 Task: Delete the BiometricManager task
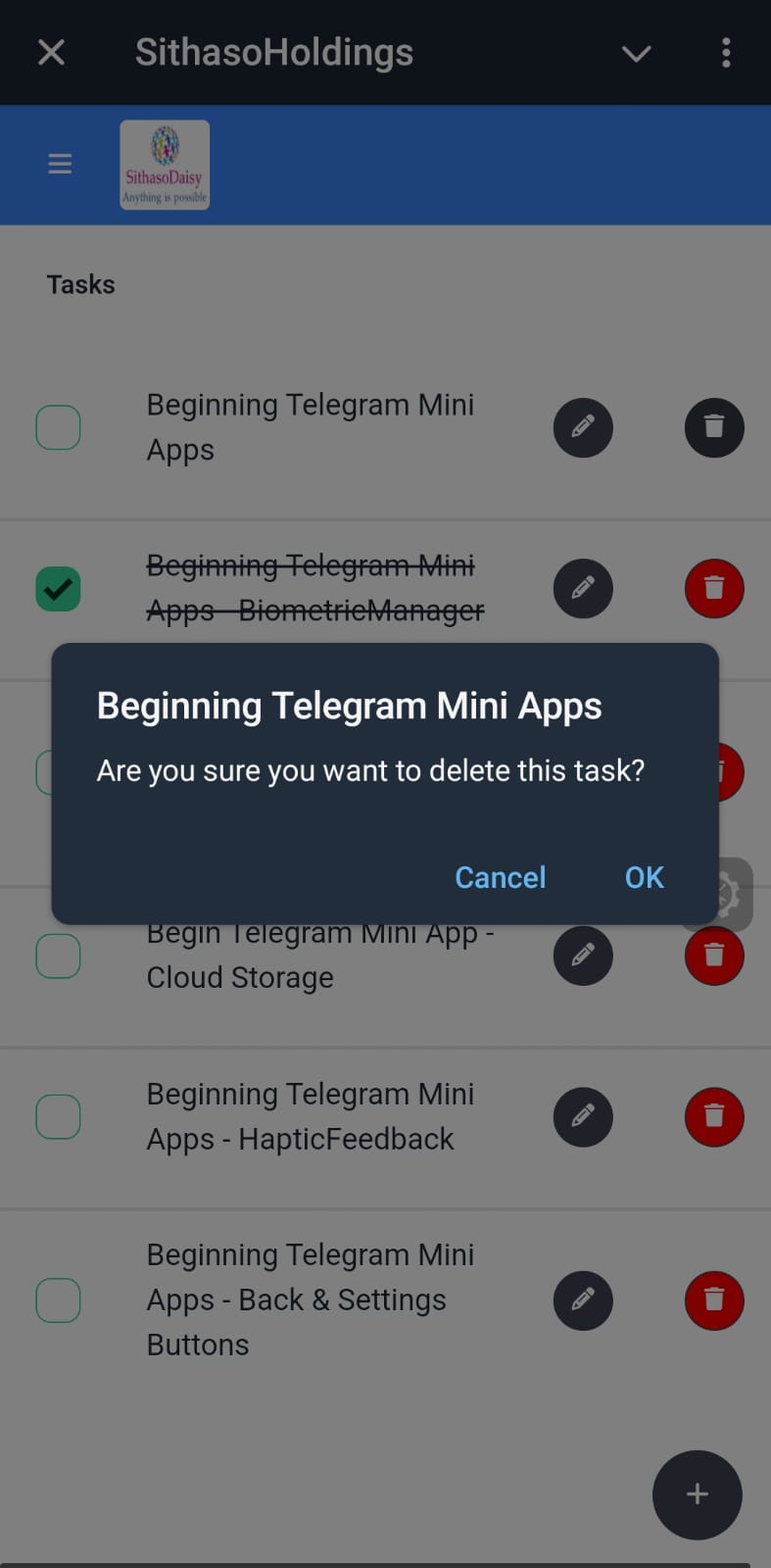[714, 589]
